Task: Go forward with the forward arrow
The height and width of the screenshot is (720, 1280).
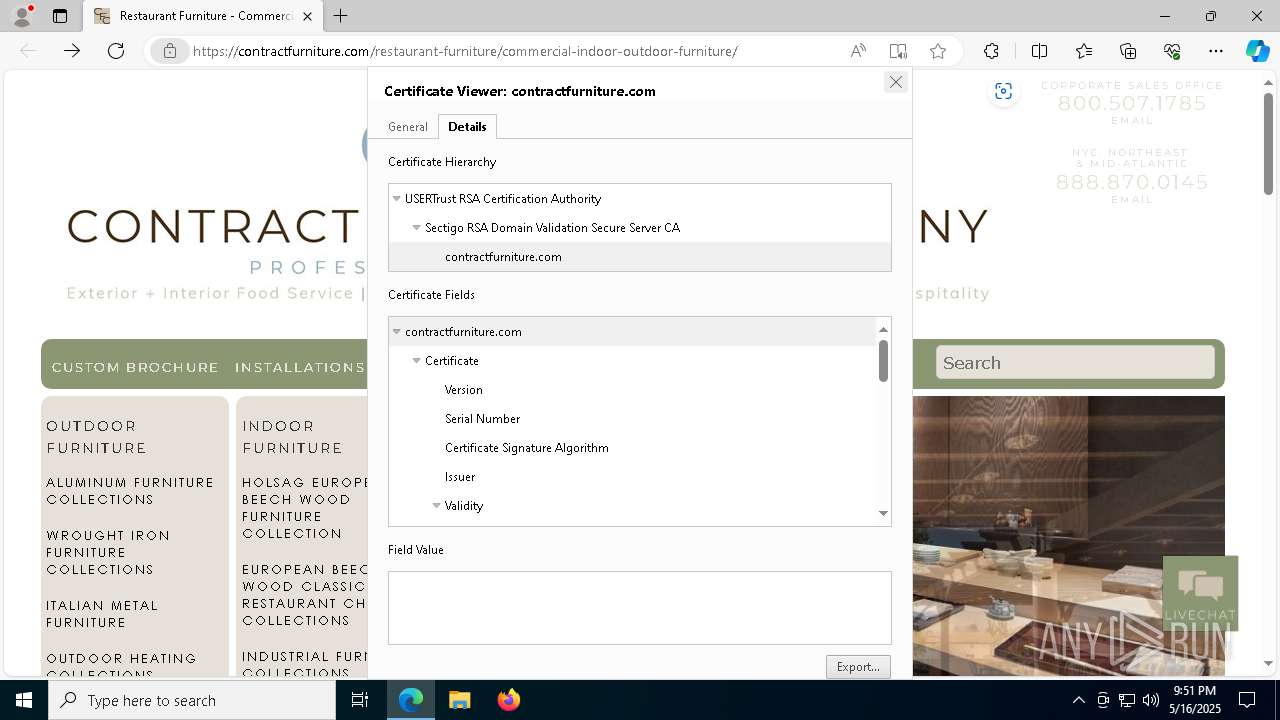Action: point(72,51)
